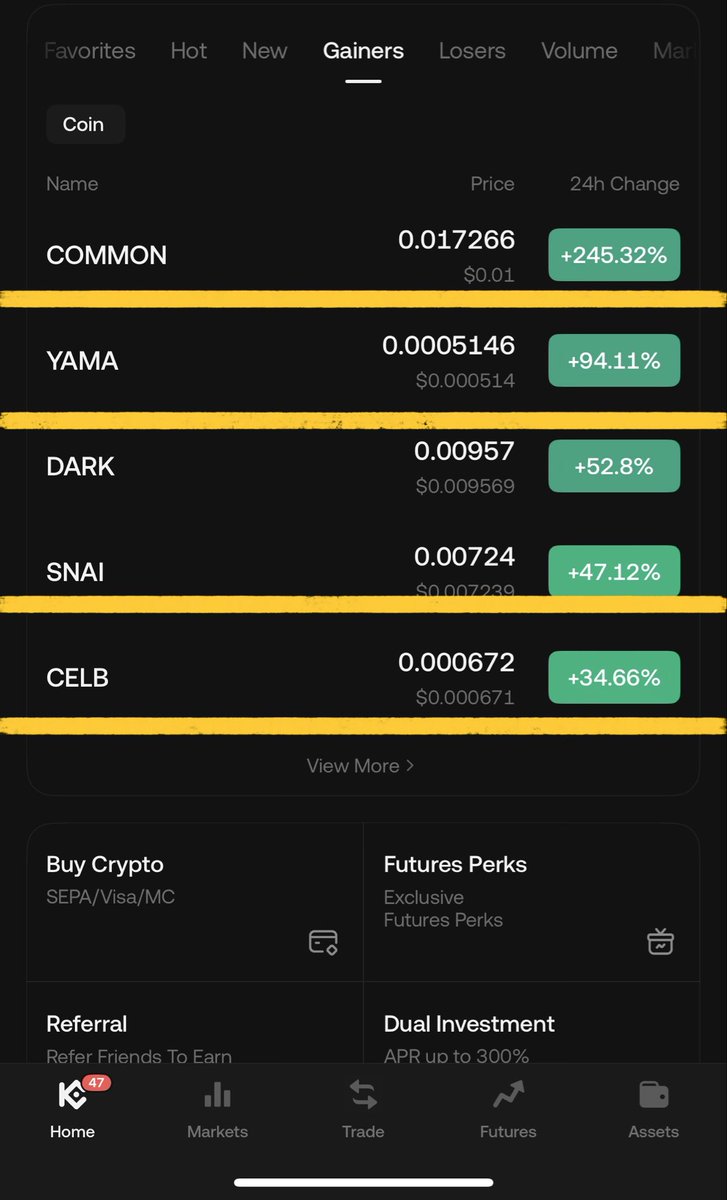Open the Futures trend arrow icon
Screen dimensions: 727x1200
click(x=508, y=1096)
